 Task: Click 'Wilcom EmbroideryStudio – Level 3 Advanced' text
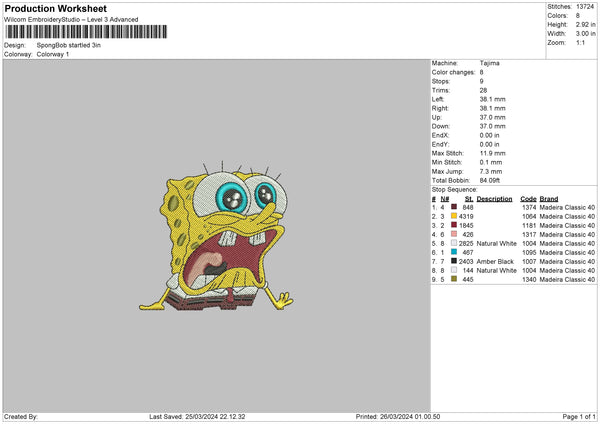(71, 20)
